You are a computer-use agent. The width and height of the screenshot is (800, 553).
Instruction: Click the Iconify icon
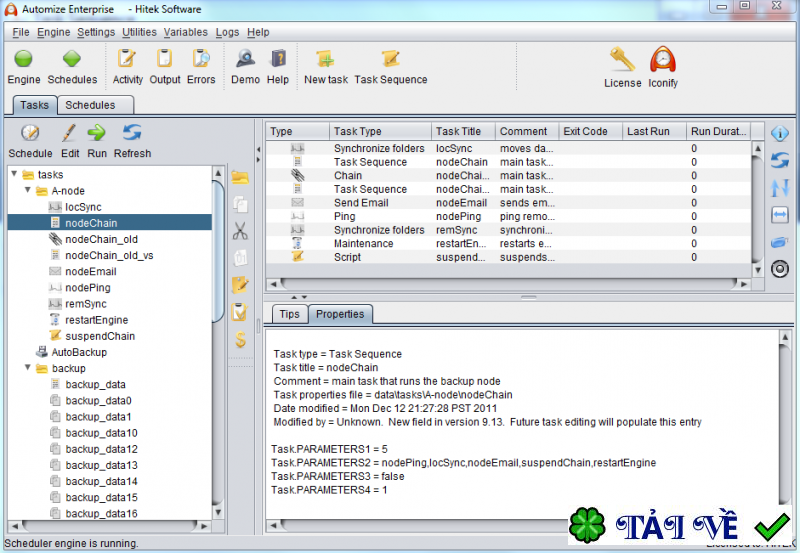pos(662,62)
